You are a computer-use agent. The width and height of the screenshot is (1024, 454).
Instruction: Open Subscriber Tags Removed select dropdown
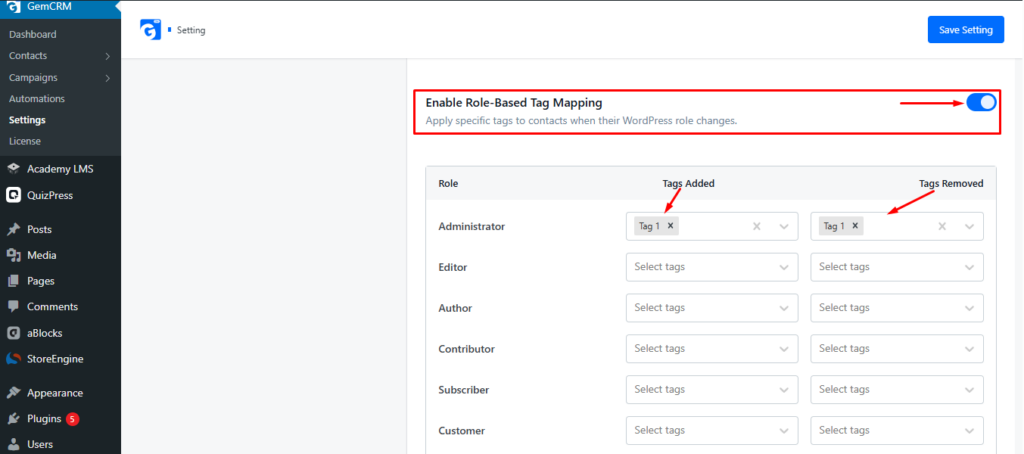(897, 389)
